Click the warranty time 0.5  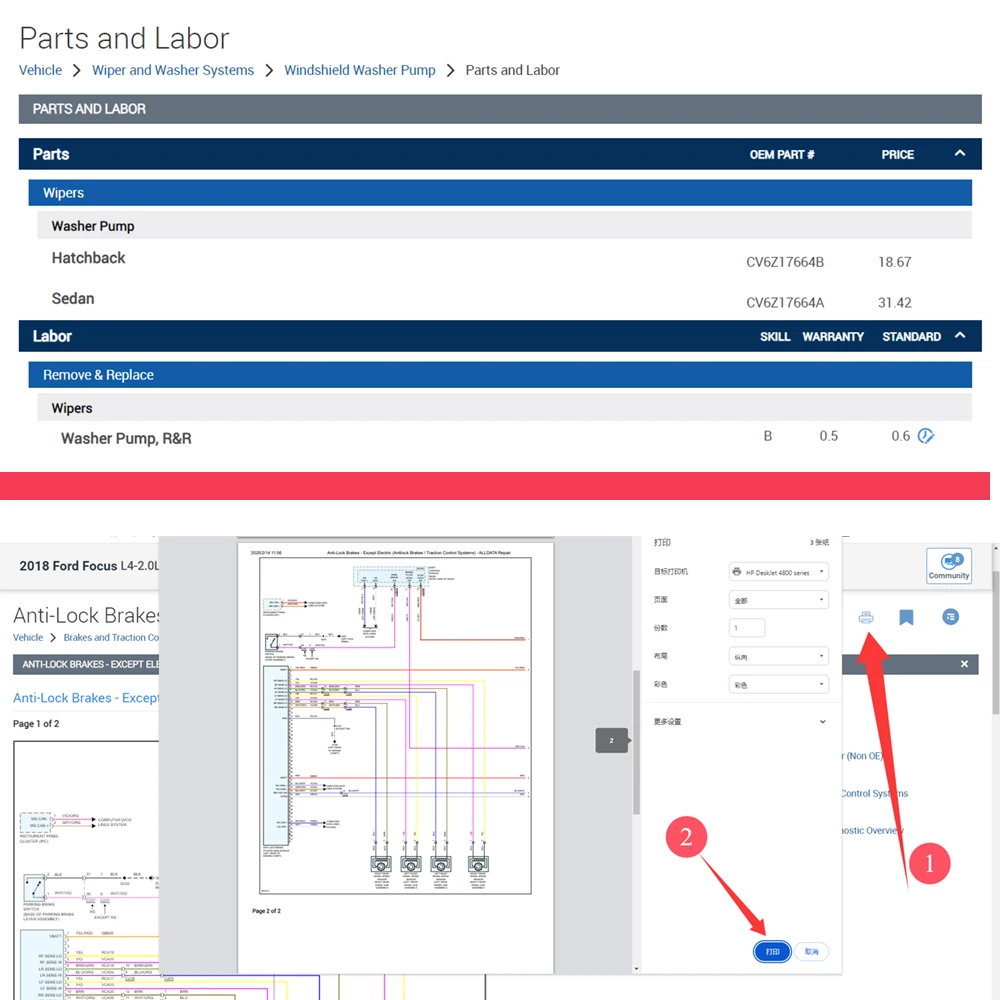828,436
